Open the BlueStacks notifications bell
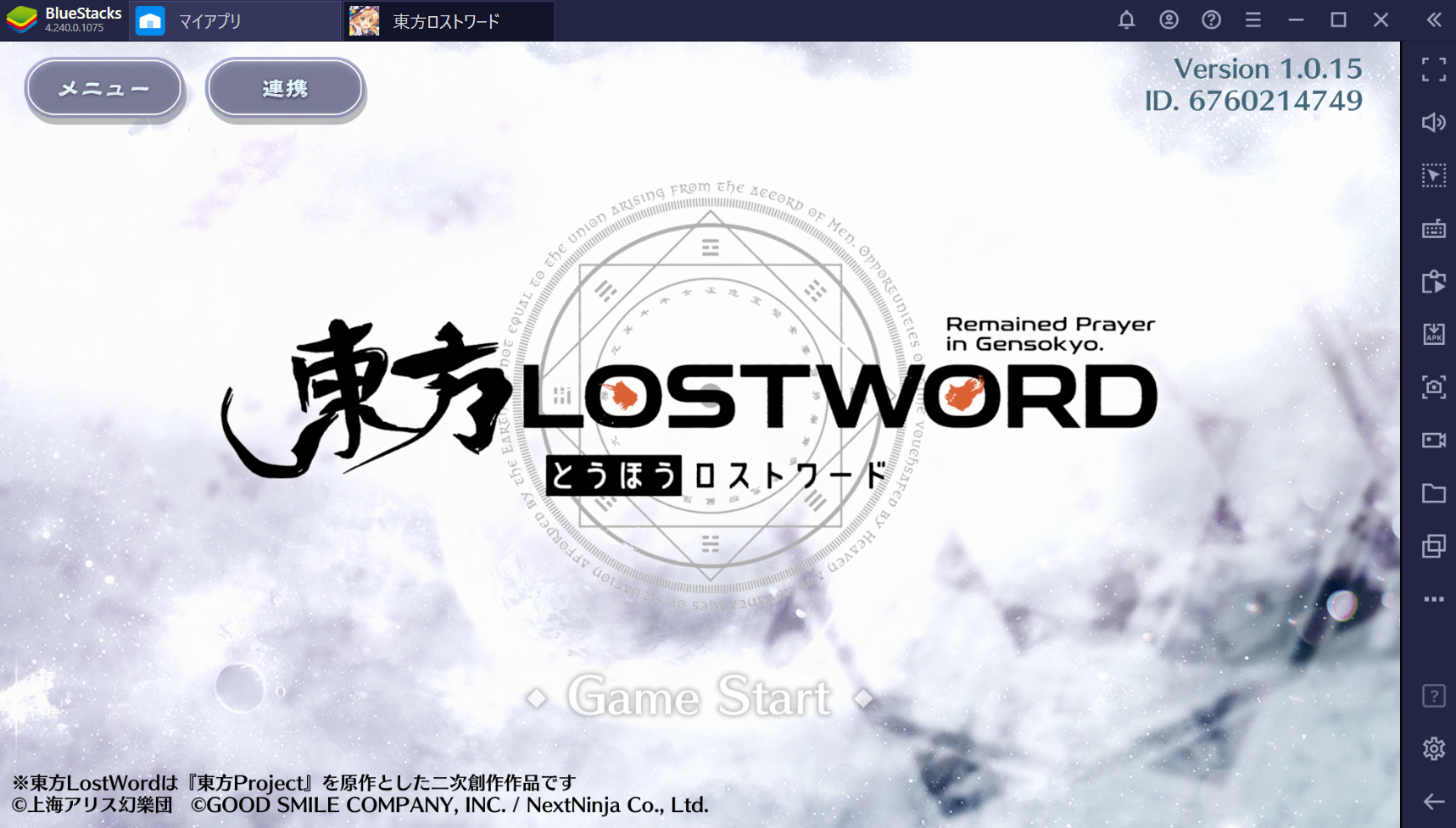Viewport: 1456px width, 828px height. coord(1126,19)
